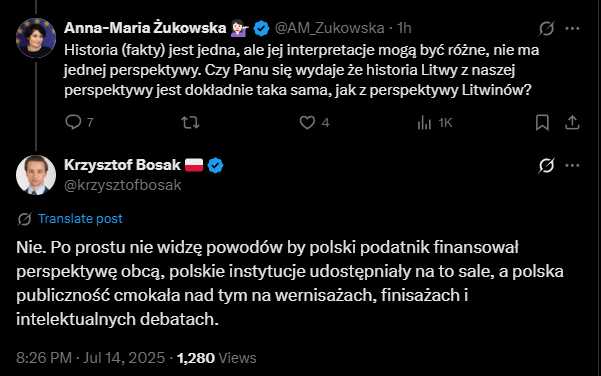The image size is (601, 376).
Task: Click Translate post link
Action: 80,218
